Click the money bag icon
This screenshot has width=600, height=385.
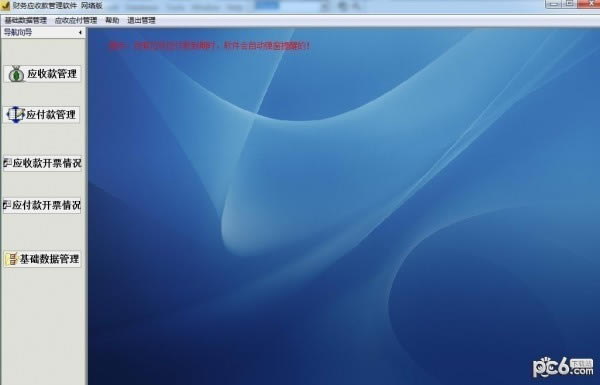tap(16, 74)
